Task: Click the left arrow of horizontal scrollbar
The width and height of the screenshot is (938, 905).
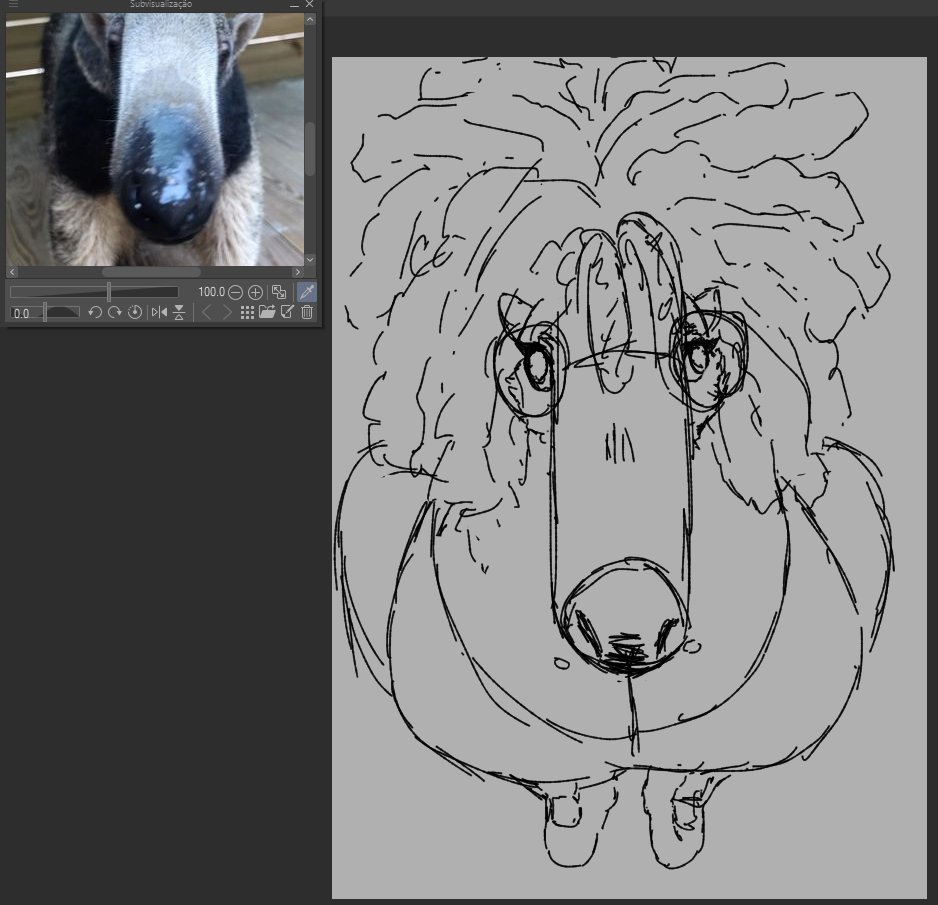Action: click(12, 272)
